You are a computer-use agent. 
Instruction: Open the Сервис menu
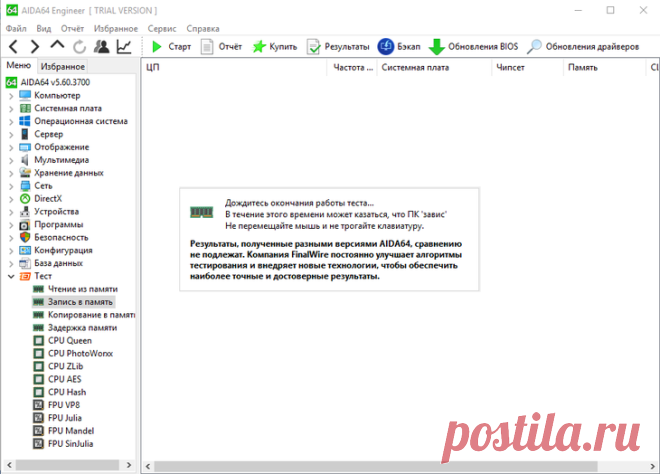162,29
